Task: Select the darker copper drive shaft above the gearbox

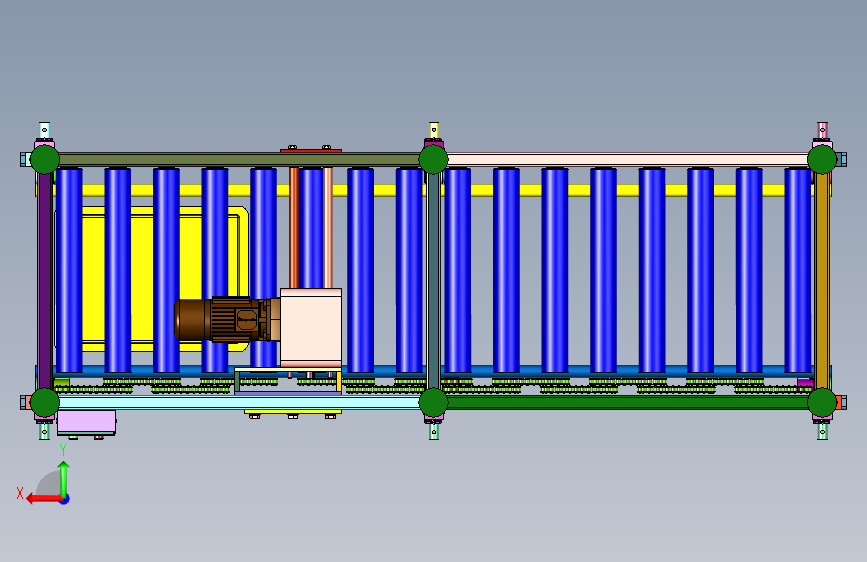Action: (294, 227)
